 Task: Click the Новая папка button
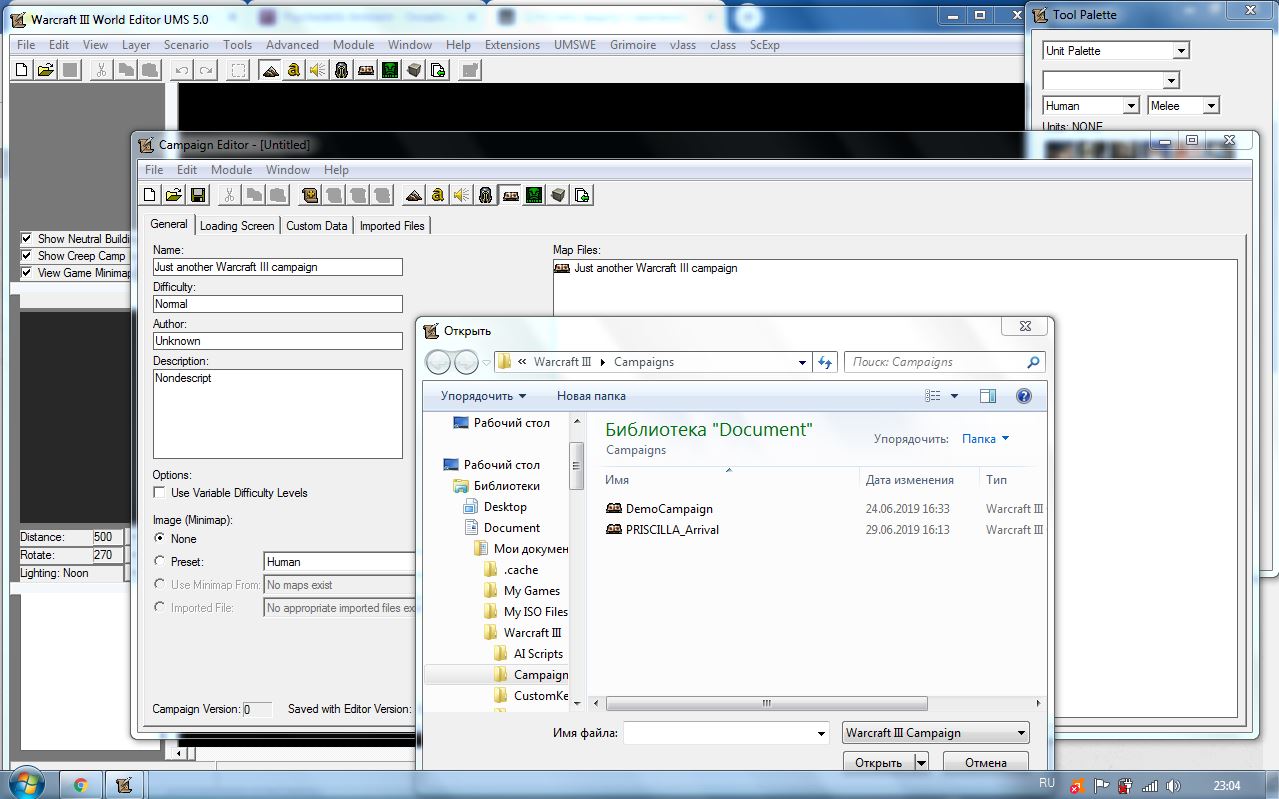coord(591,396)
